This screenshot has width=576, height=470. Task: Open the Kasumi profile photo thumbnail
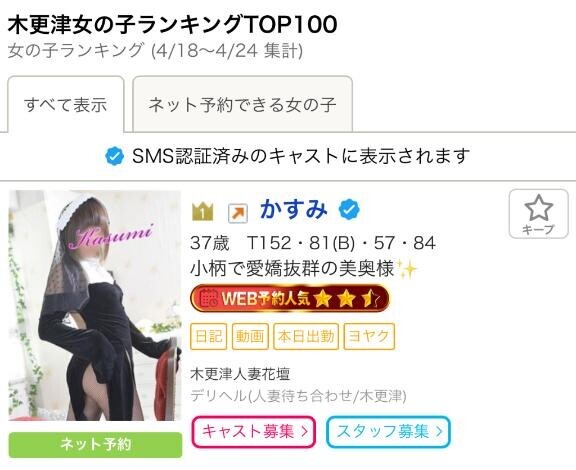[x=95, y=305]
